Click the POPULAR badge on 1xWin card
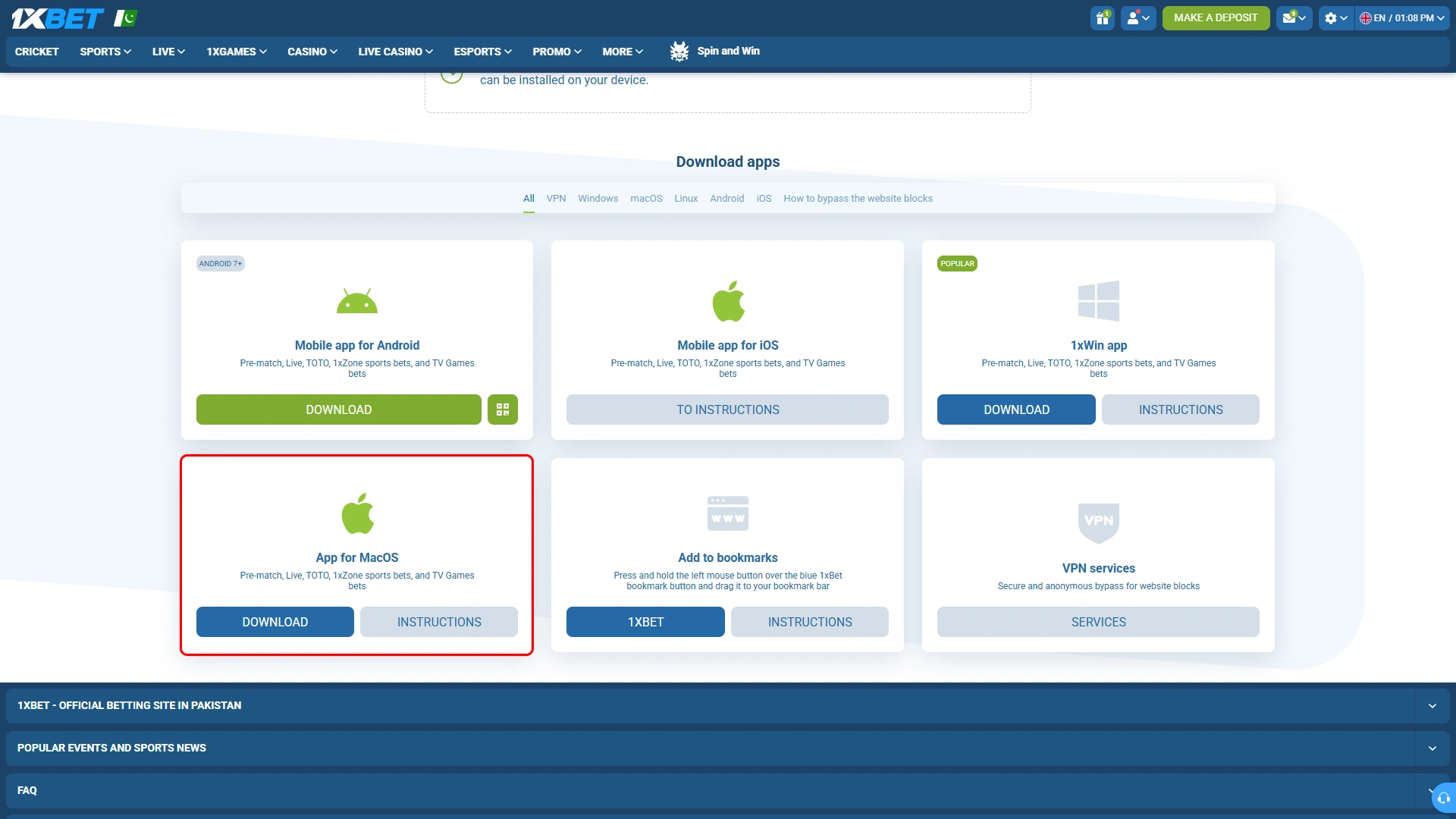1456x819 pixels. tap(957, 264)
